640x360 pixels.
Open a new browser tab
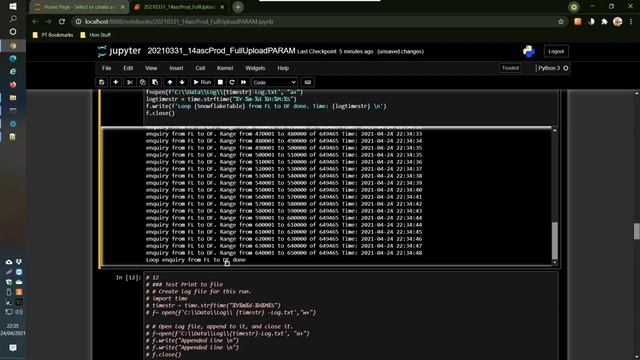[x=238, y=7]
